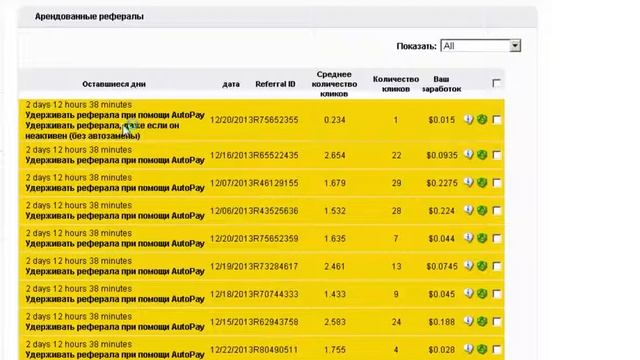Click white bubble icon in row R73284617

(x=469, y=266)
